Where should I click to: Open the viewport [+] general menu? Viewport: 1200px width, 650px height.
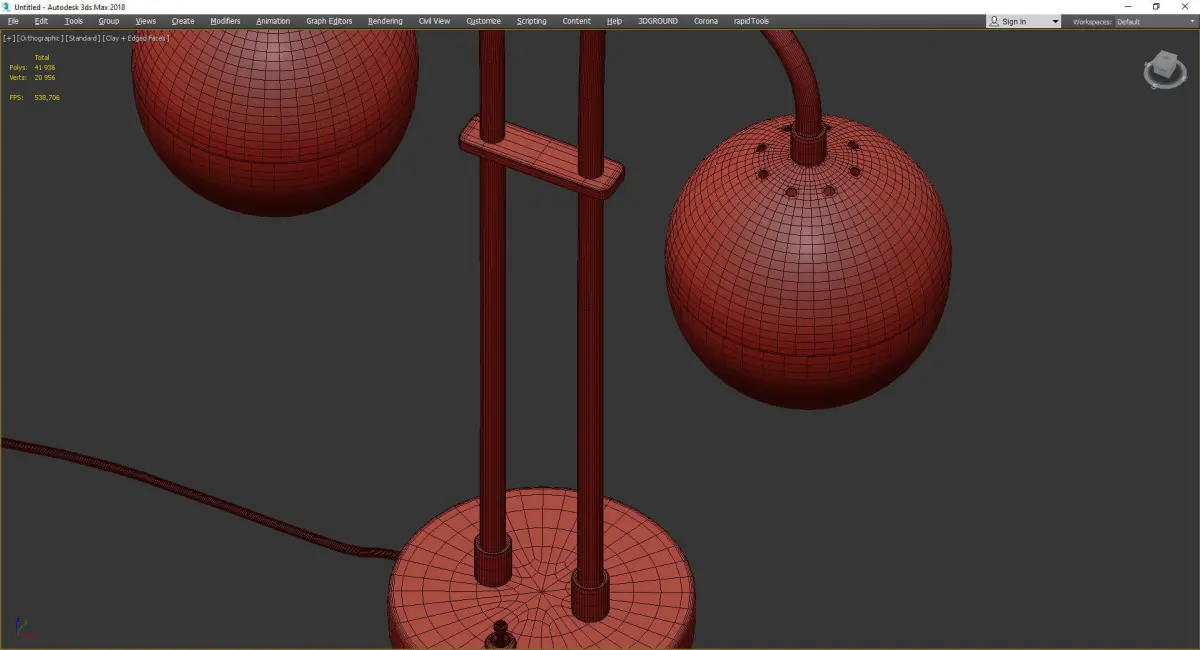tap(8, 38)
